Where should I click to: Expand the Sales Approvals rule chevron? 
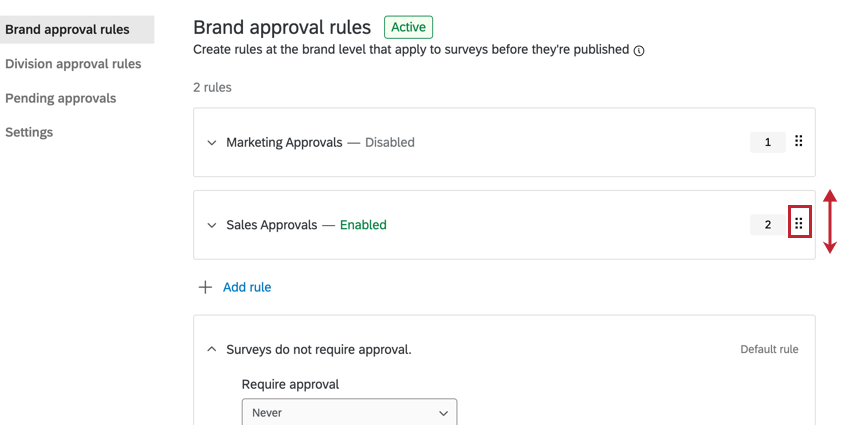click(x=211, y=225)
